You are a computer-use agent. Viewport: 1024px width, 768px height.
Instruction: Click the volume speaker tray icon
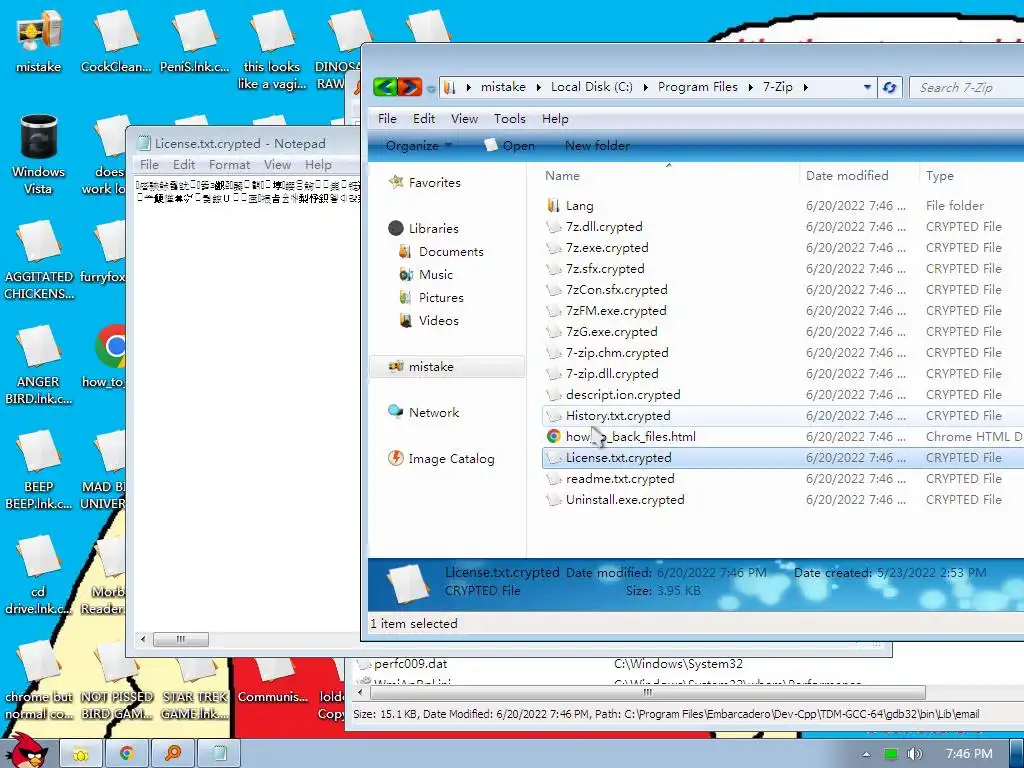[914, 754]
